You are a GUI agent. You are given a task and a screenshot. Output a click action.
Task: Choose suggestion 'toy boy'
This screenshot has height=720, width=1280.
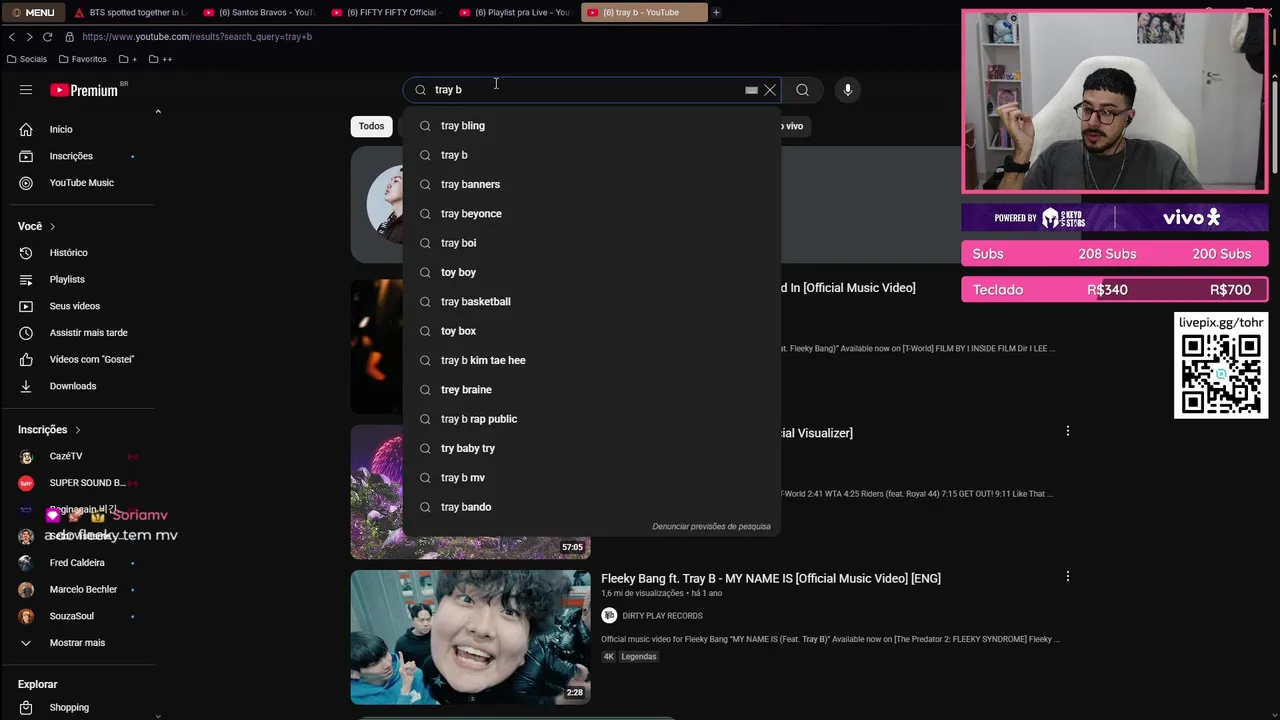pos(592,272)
